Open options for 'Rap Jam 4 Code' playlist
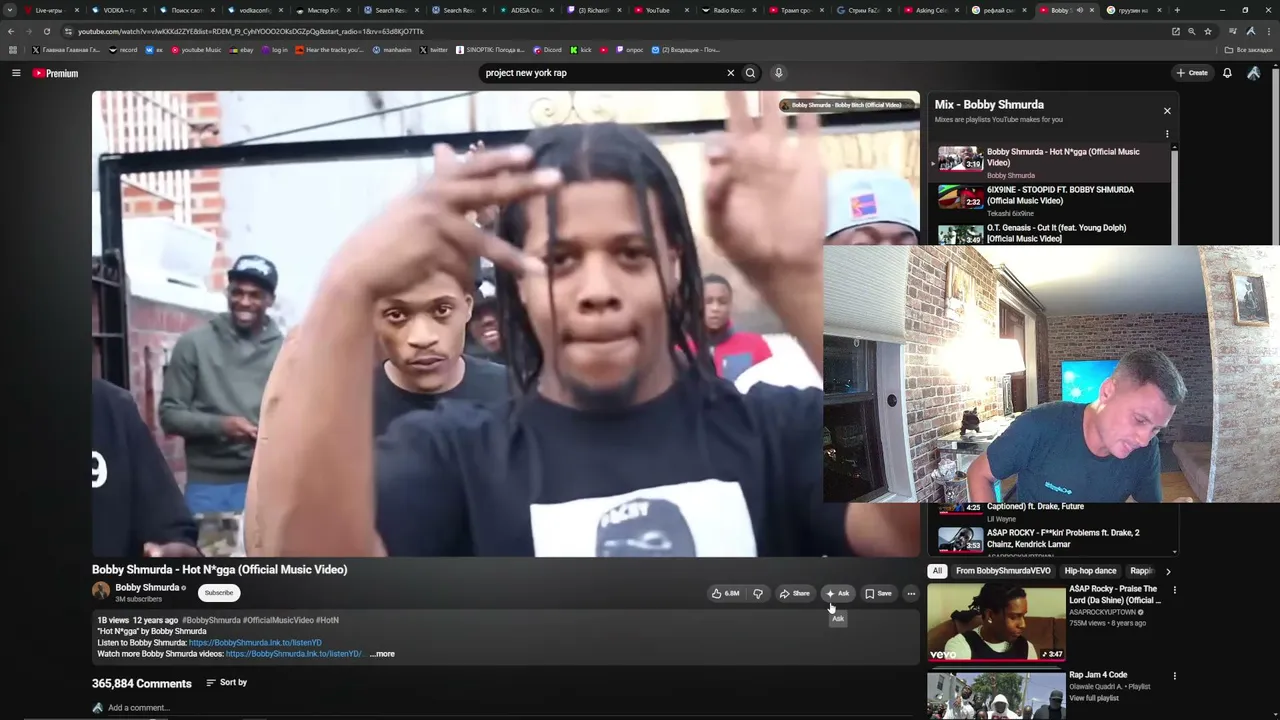The image size is (1280, 720). [x=1174, y=676]
